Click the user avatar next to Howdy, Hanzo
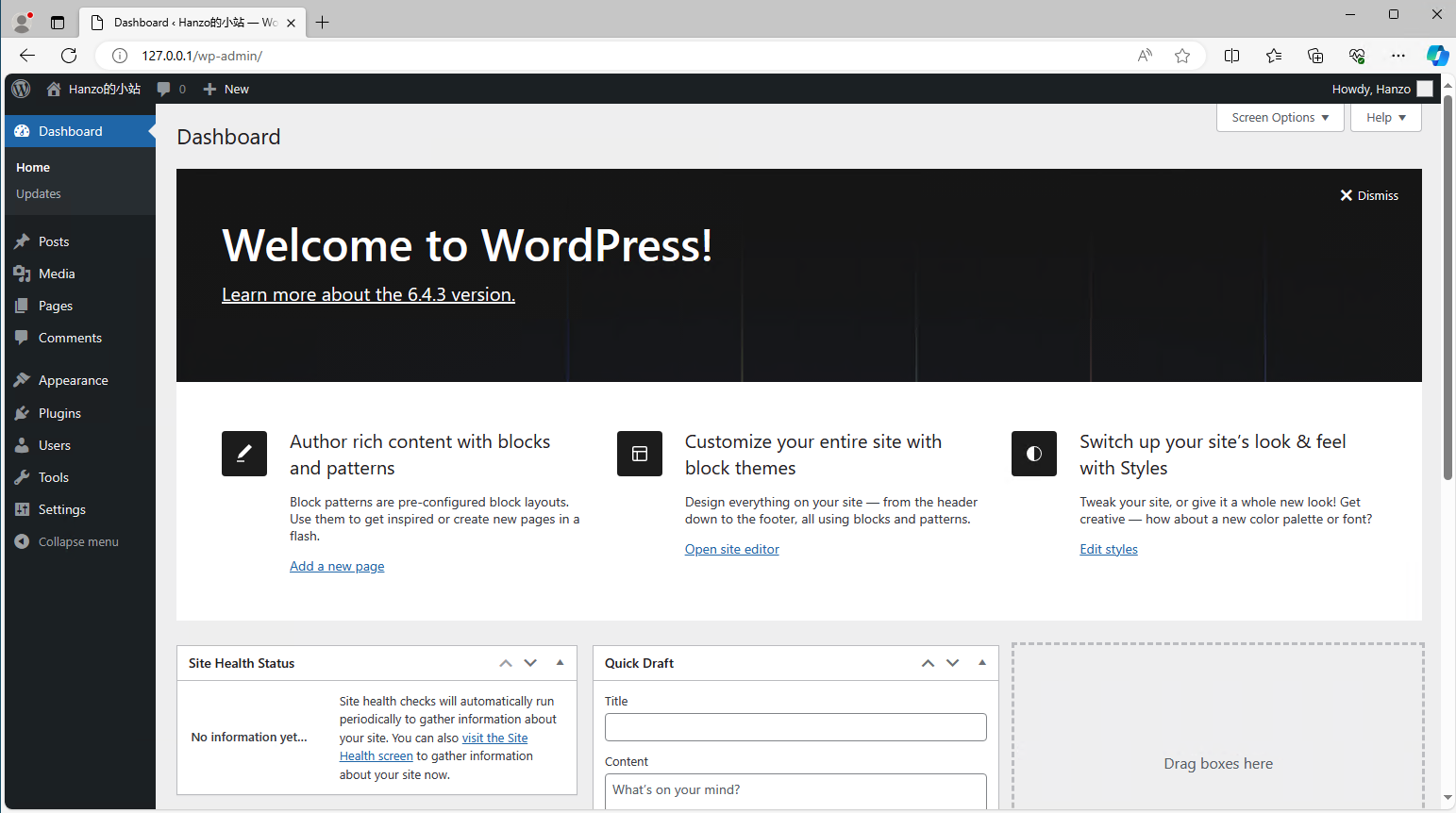 [1425, 89]
